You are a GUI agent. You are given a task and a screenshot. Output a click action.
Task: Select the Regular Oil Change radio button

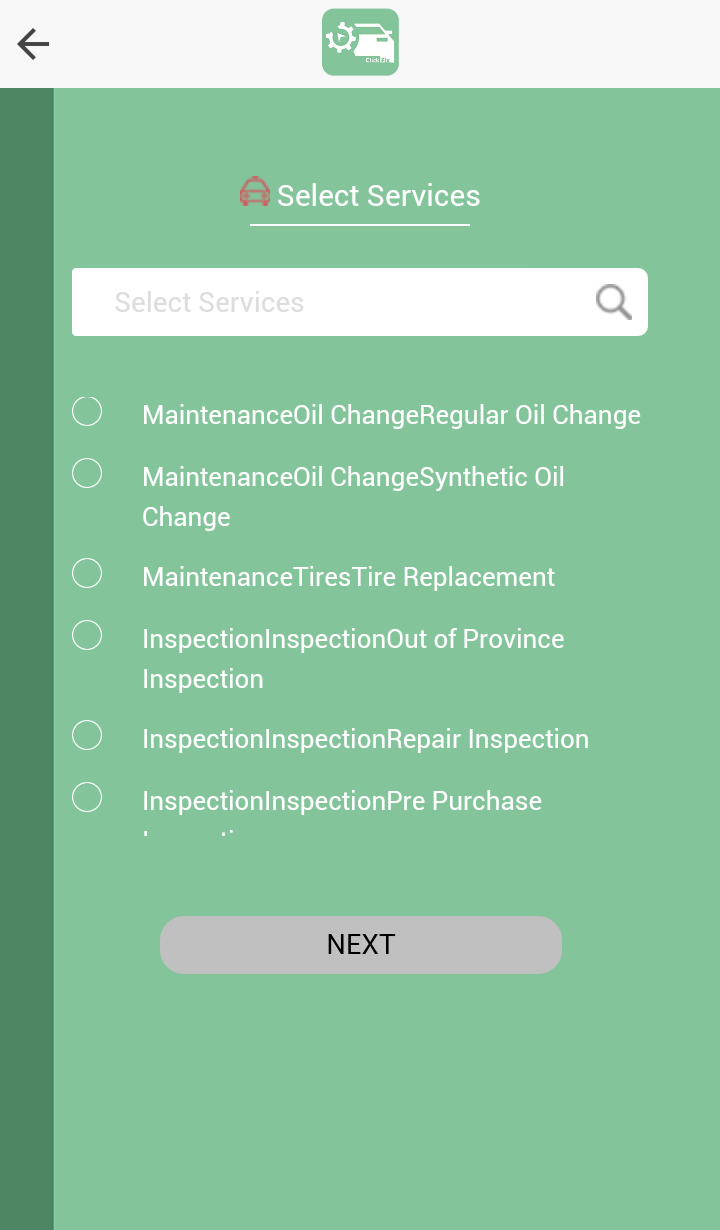87,411
